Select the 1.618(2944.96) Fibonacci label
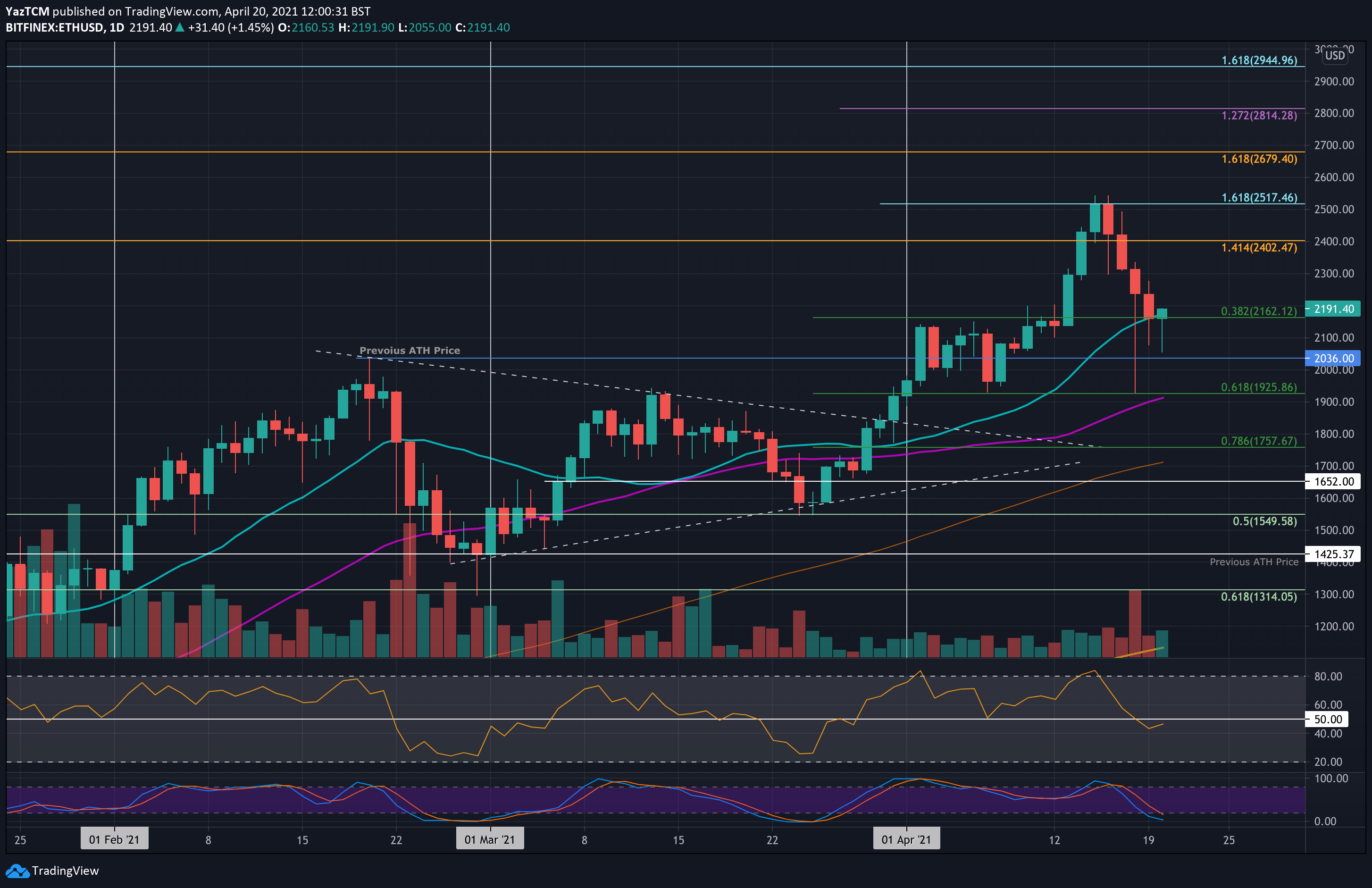Screen dimensions: 1372x888 tap(1259, 60)
